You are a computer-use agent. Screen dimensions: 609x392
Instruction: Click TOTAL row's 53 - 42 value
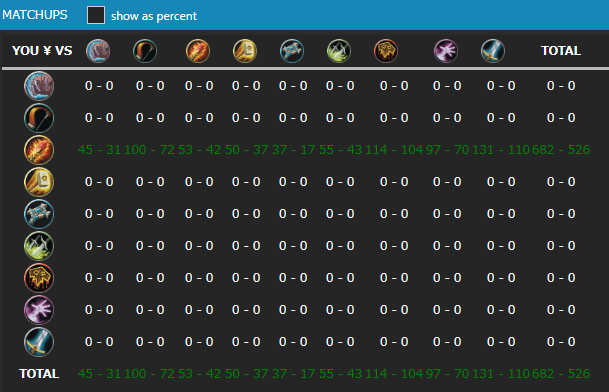[199, 374]
